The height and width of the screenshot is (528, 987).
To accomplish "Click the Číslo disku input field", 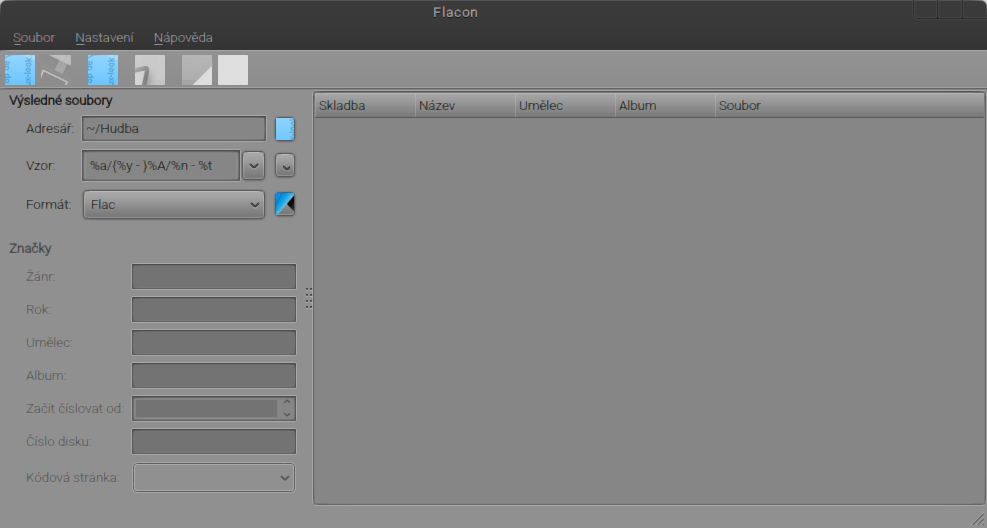I will (x=214, y=441).
